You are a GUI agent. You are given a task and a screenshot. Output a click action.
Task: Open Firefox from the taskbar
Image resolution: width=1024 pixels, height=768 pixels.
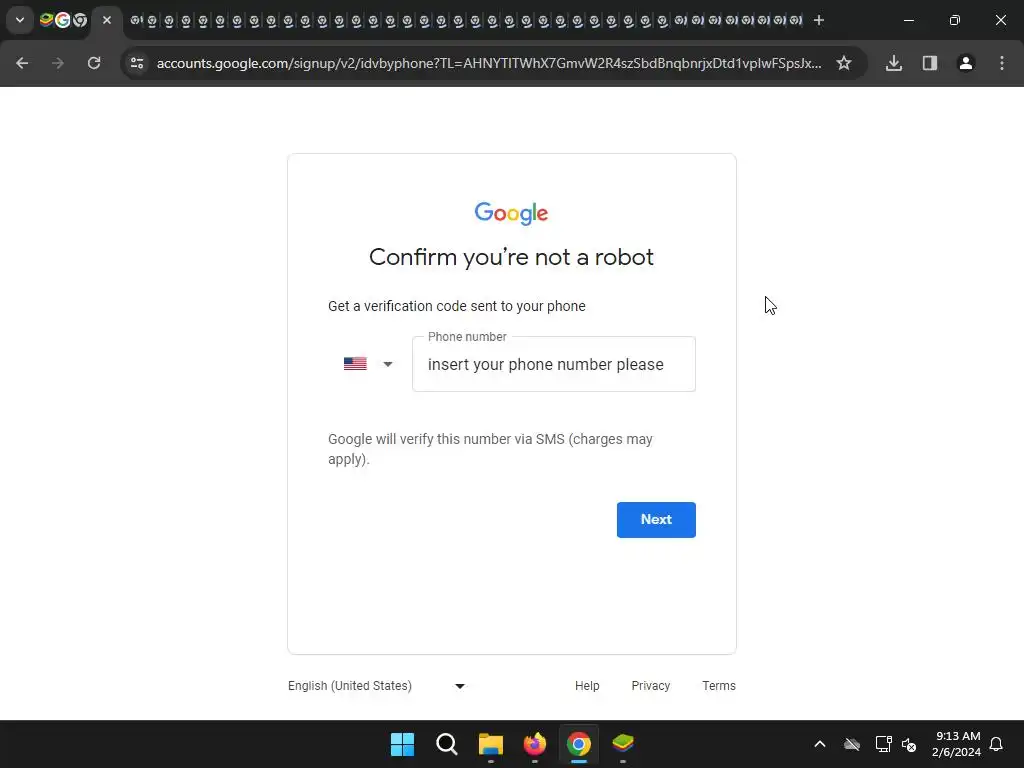(x=535, y=744)
